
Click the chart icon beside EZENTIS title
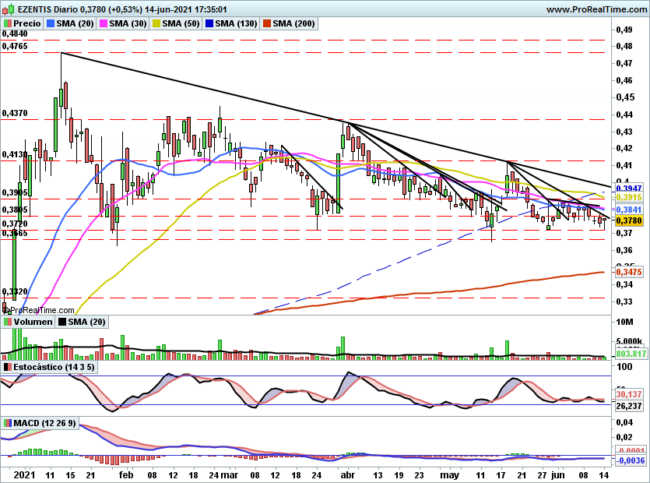pos(9,9)
